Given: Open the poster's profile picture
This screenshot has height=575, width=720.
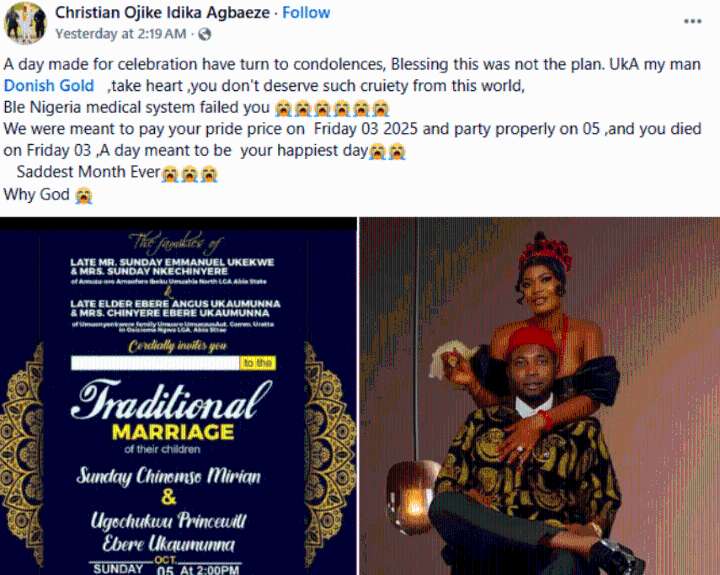Looking at the screenshot, I should click(x=25, y=23).
